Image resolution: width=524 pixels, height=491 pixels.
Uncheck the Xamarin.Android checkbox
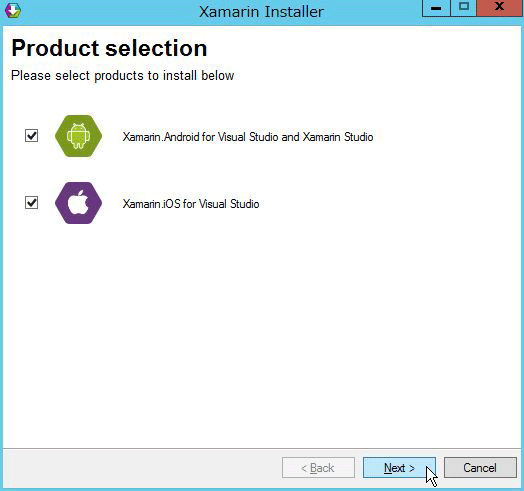31,136
